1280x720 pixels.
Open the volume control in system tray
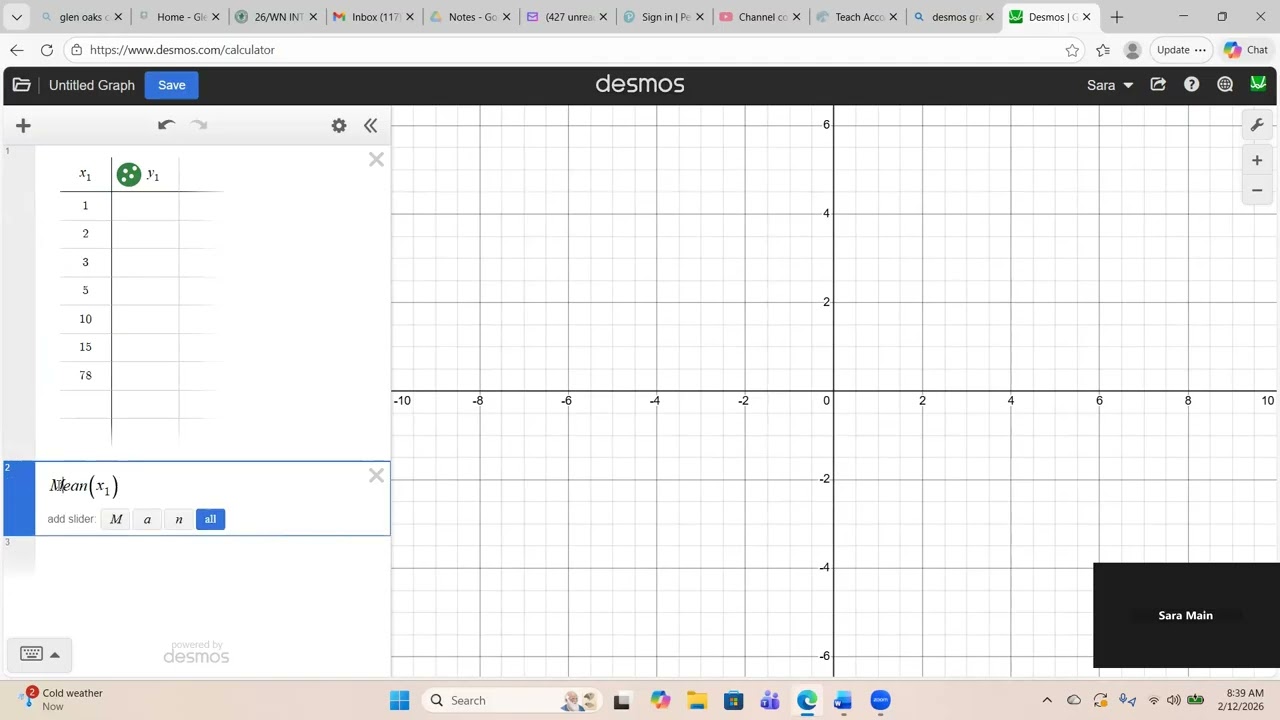click(x=1174, y=700)
